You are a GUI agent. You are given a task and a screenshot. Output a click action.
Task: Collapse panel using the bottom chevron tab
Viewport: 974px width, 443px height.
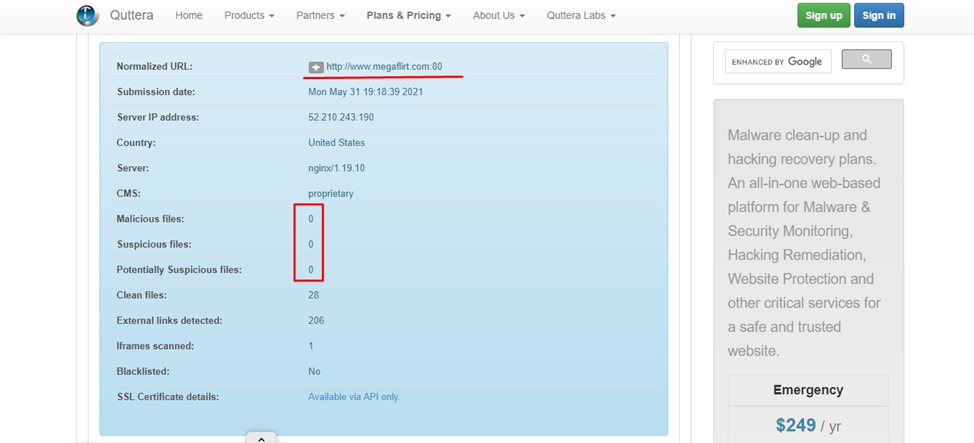(x=262, y=438)
